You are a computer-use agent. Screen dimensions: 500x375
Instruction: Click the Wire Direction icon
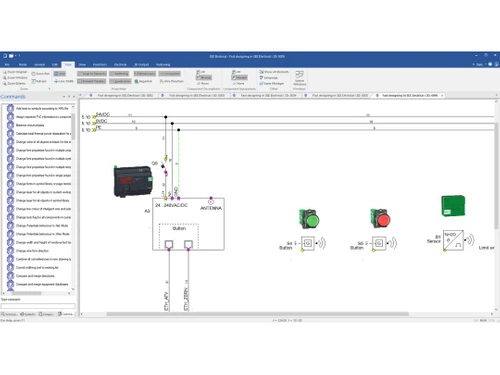click(162, 81)
